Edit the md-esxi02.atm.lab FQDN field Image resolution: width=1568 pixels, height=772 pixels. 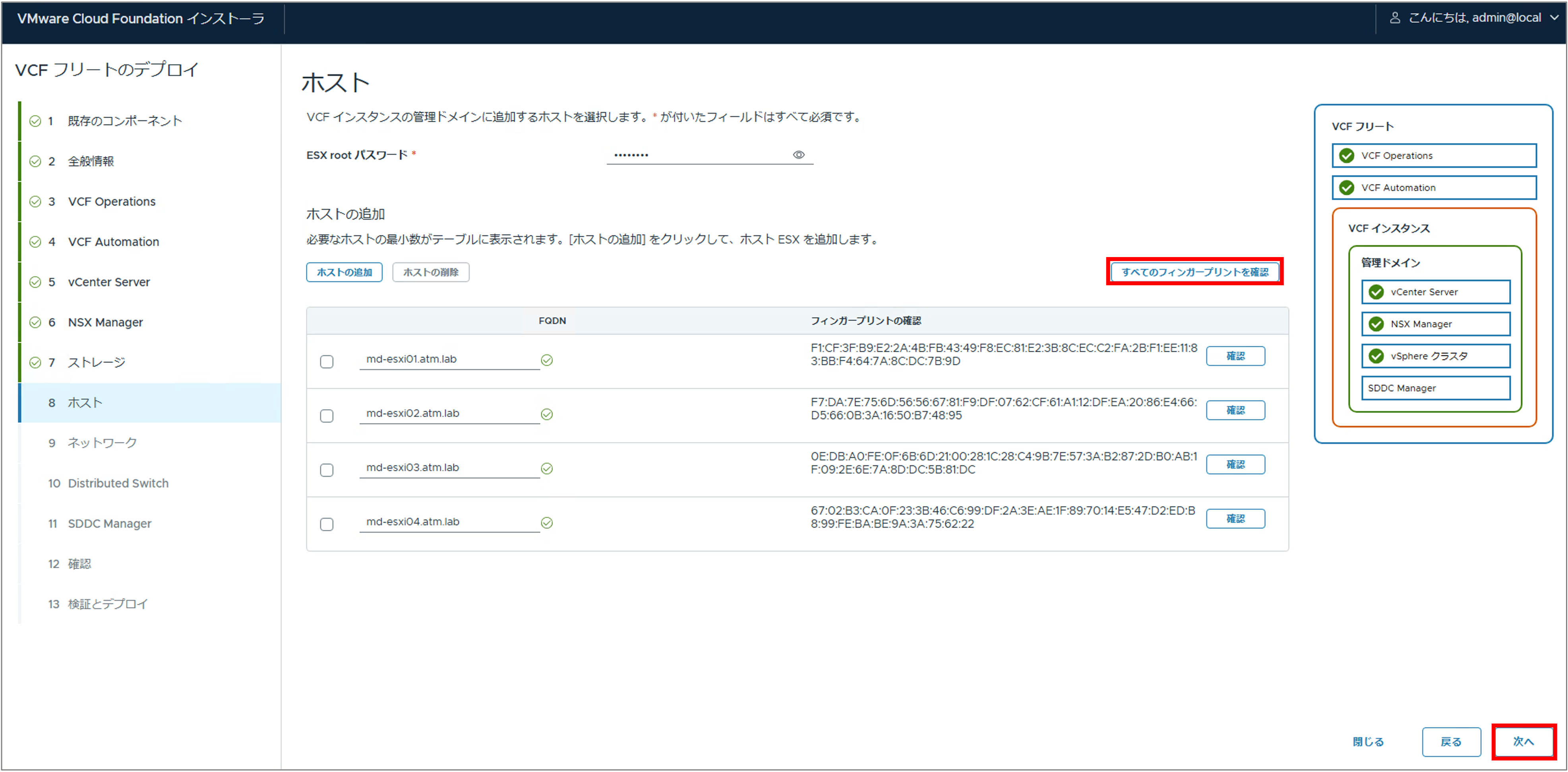[449, 413]
